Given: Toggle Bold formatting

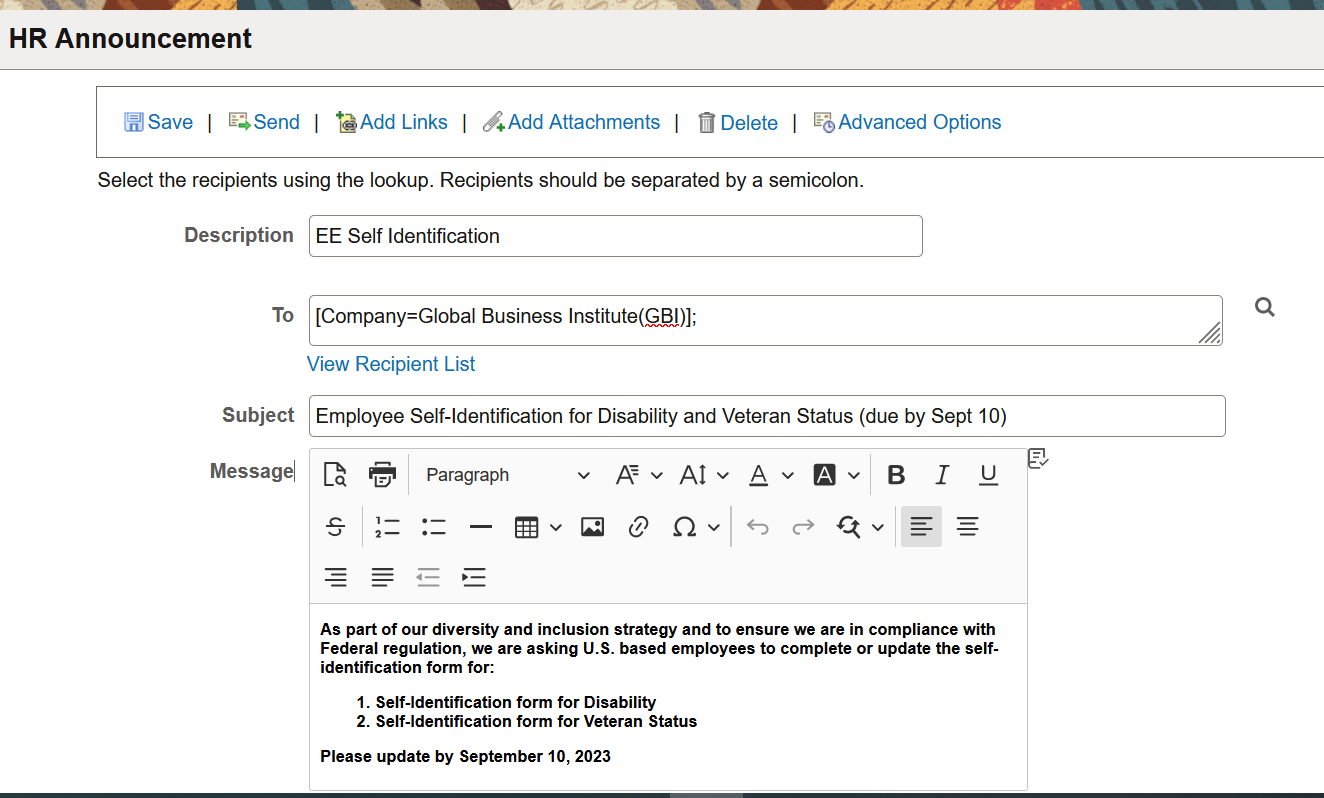Looking at the screenshot, I should (x=896, y=475).
